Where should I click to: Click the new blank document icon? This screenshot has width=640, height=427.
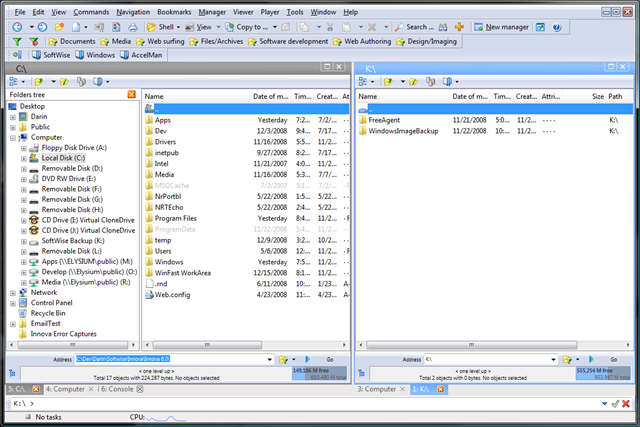(76, 27)
